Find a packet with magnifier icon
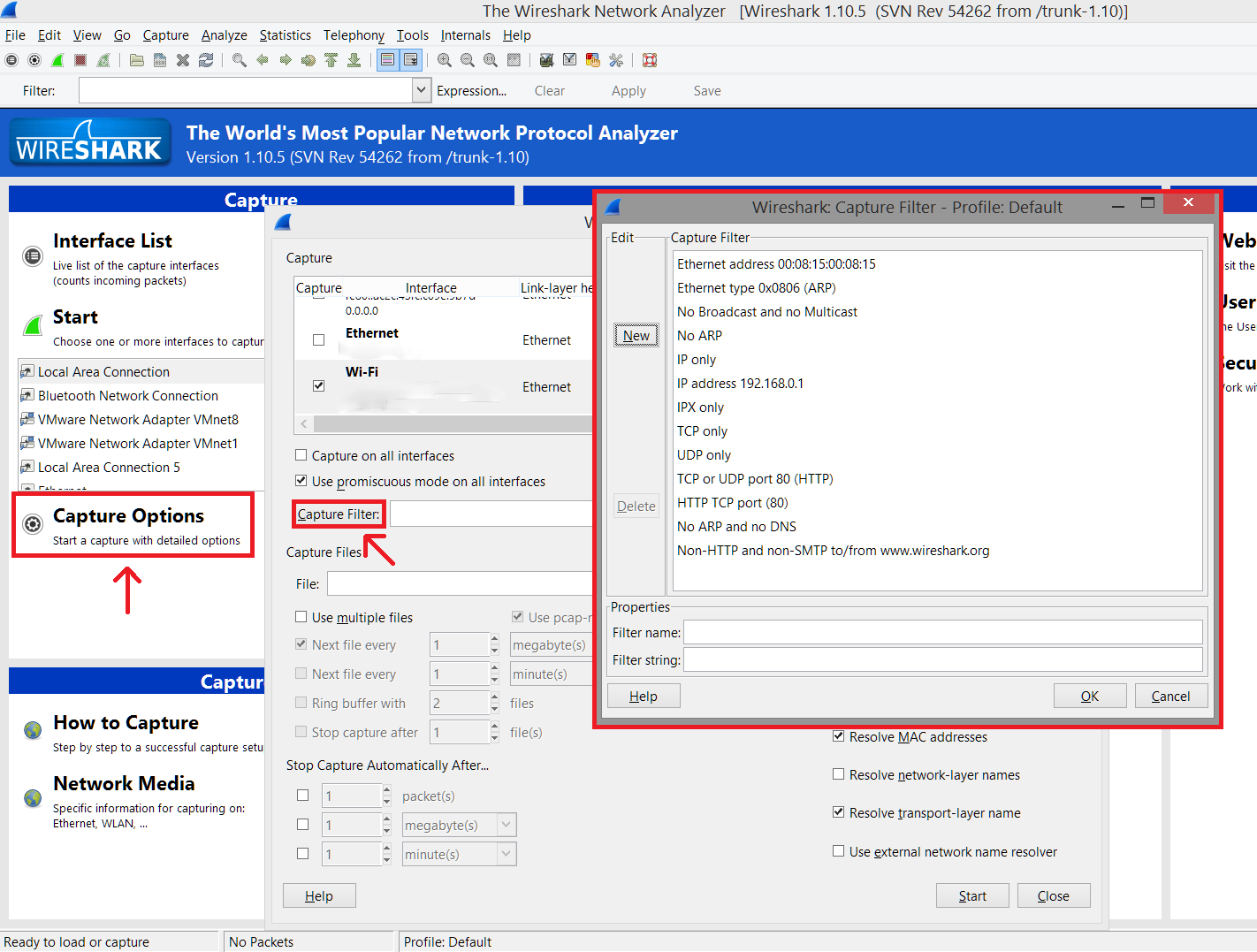Viewport: 1257px width, 952px height. [240, 60]
